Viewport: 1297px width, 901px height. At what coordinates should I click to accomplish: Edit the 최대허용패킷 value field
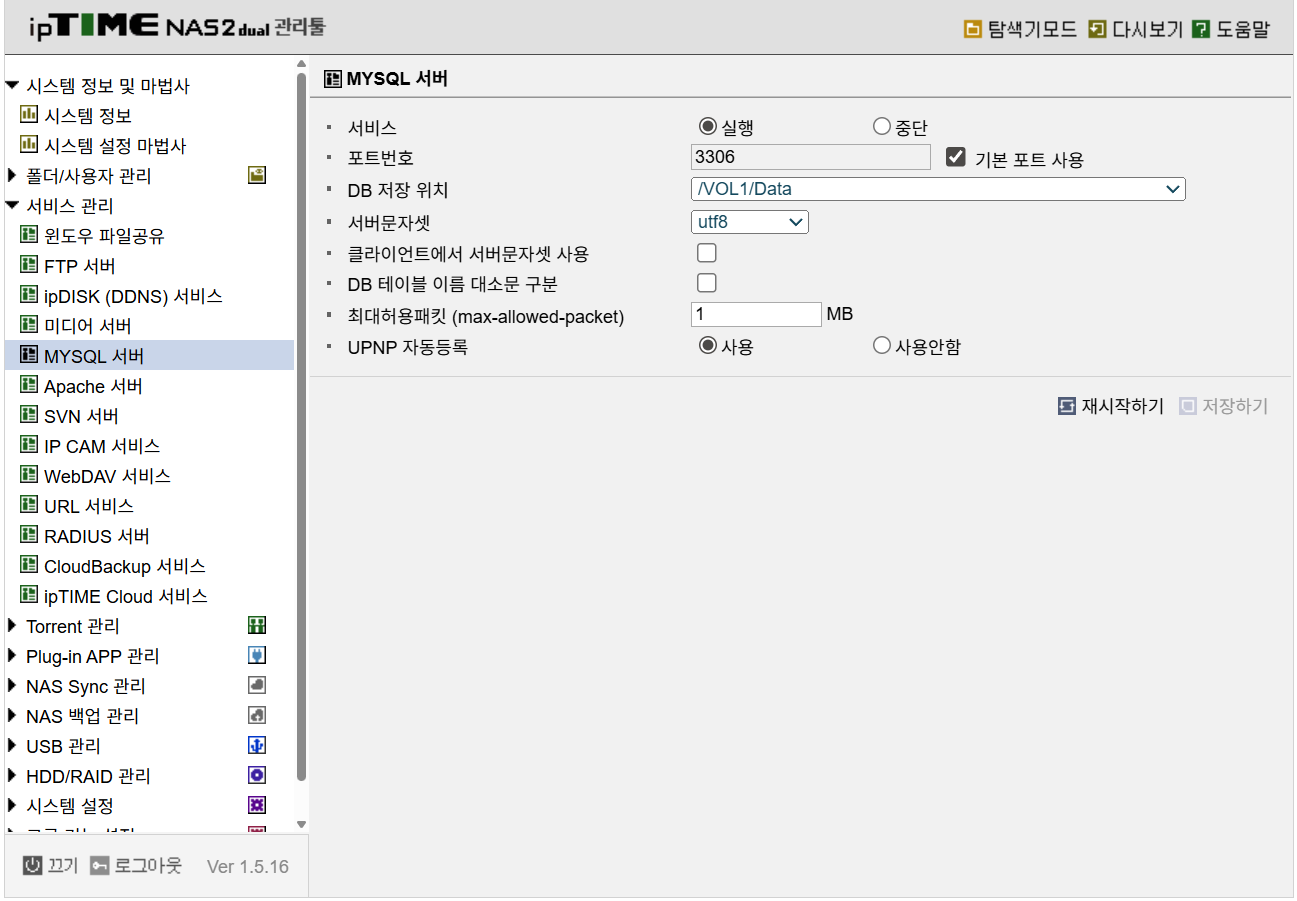click(755, 313)
